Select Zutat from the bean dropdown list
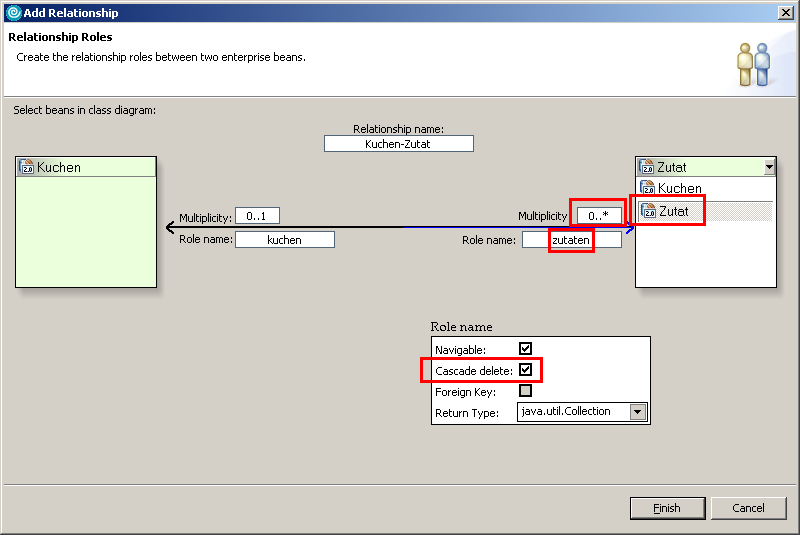 click(x=674, y=211)
